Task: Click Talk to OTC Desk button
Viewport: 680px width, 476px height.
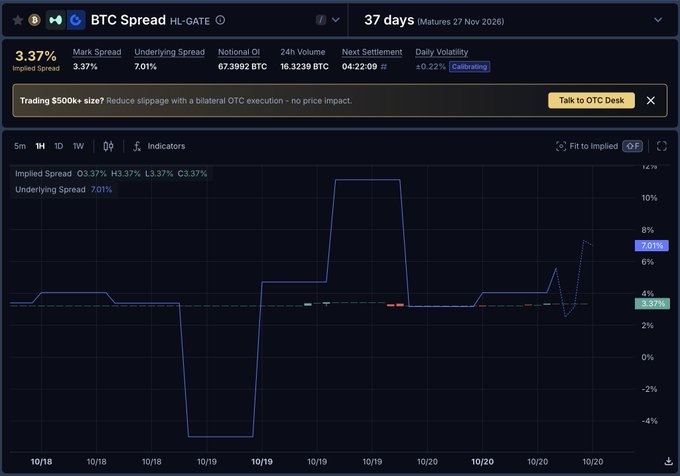Action: click(x=591, y=100)
